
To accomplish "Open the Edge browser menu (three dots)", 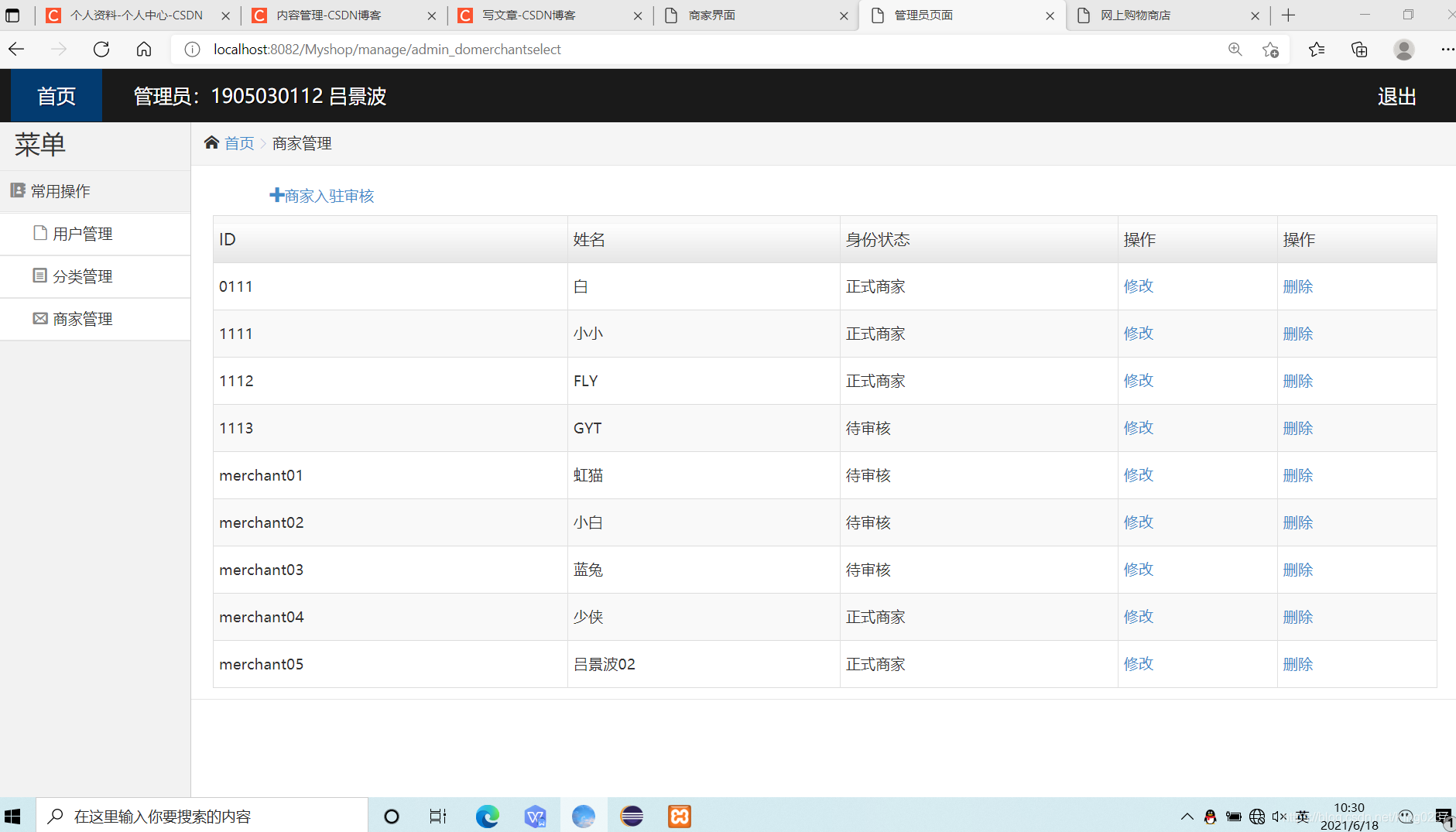I will point(1448,49).
